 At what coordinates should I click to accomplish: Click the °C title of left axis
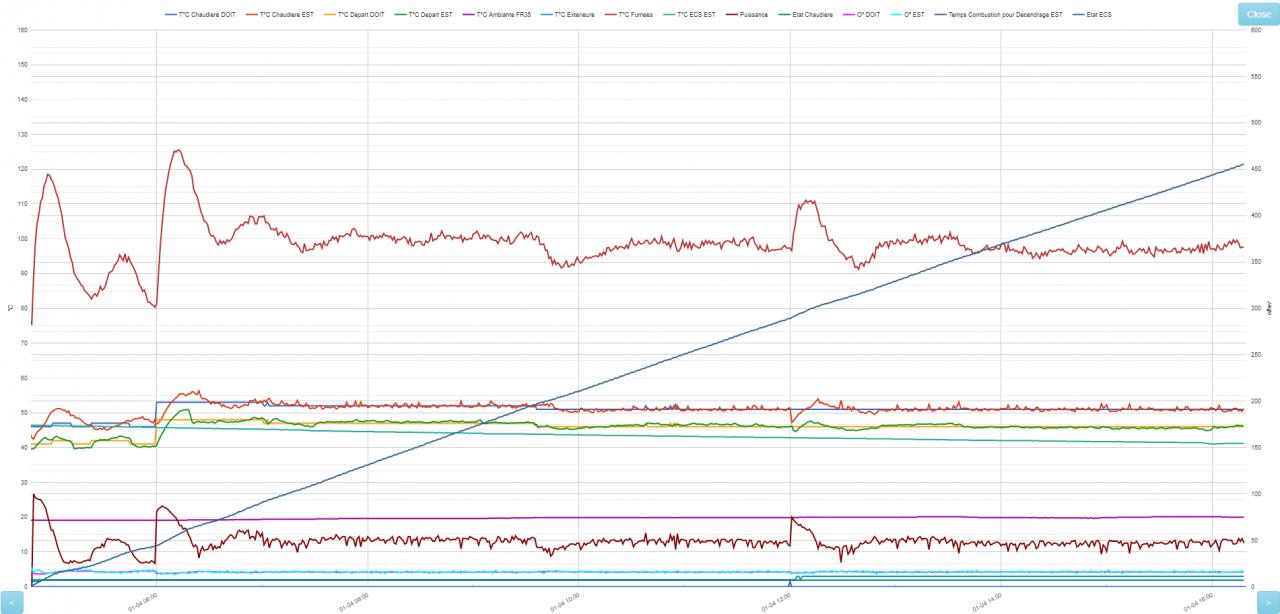(10, 308)
